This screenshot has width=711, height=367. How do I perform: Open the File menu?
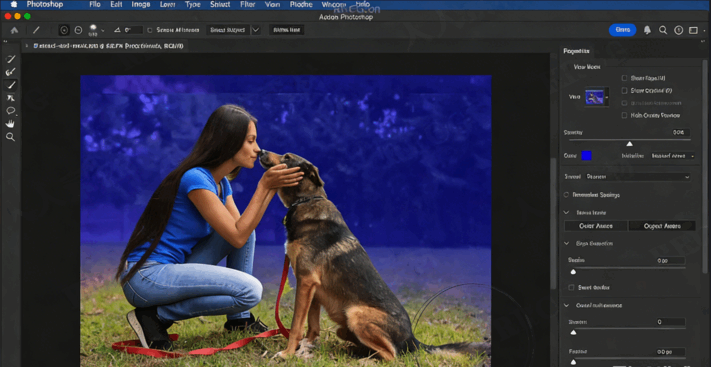[95, 5]
